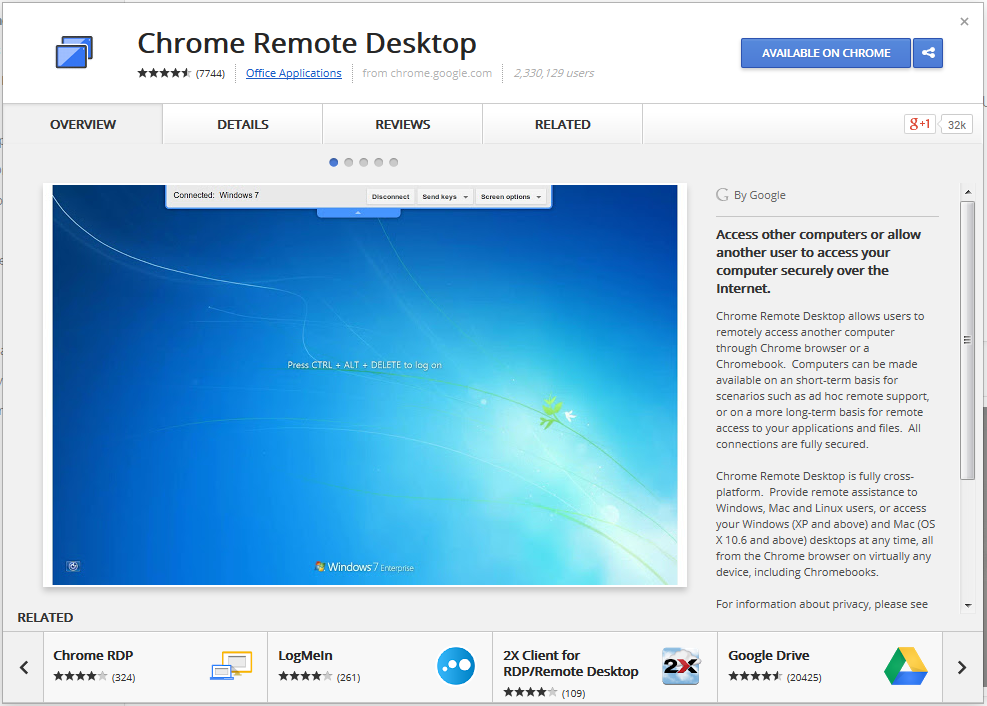Switch to the Overview tab
This screenshot has height=706, width=987.
[82, 125]
